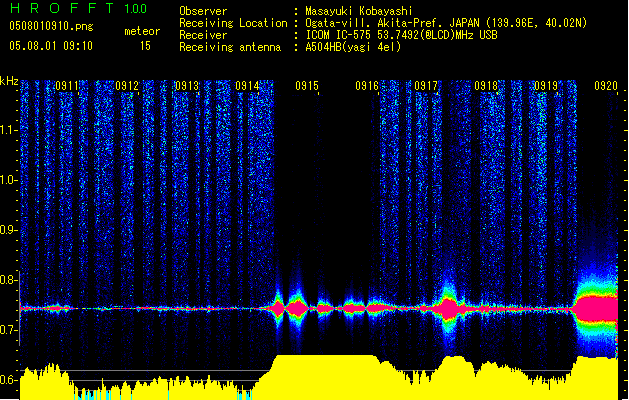Click the Receiver label

pyautogui.click(x=203, y=35)
